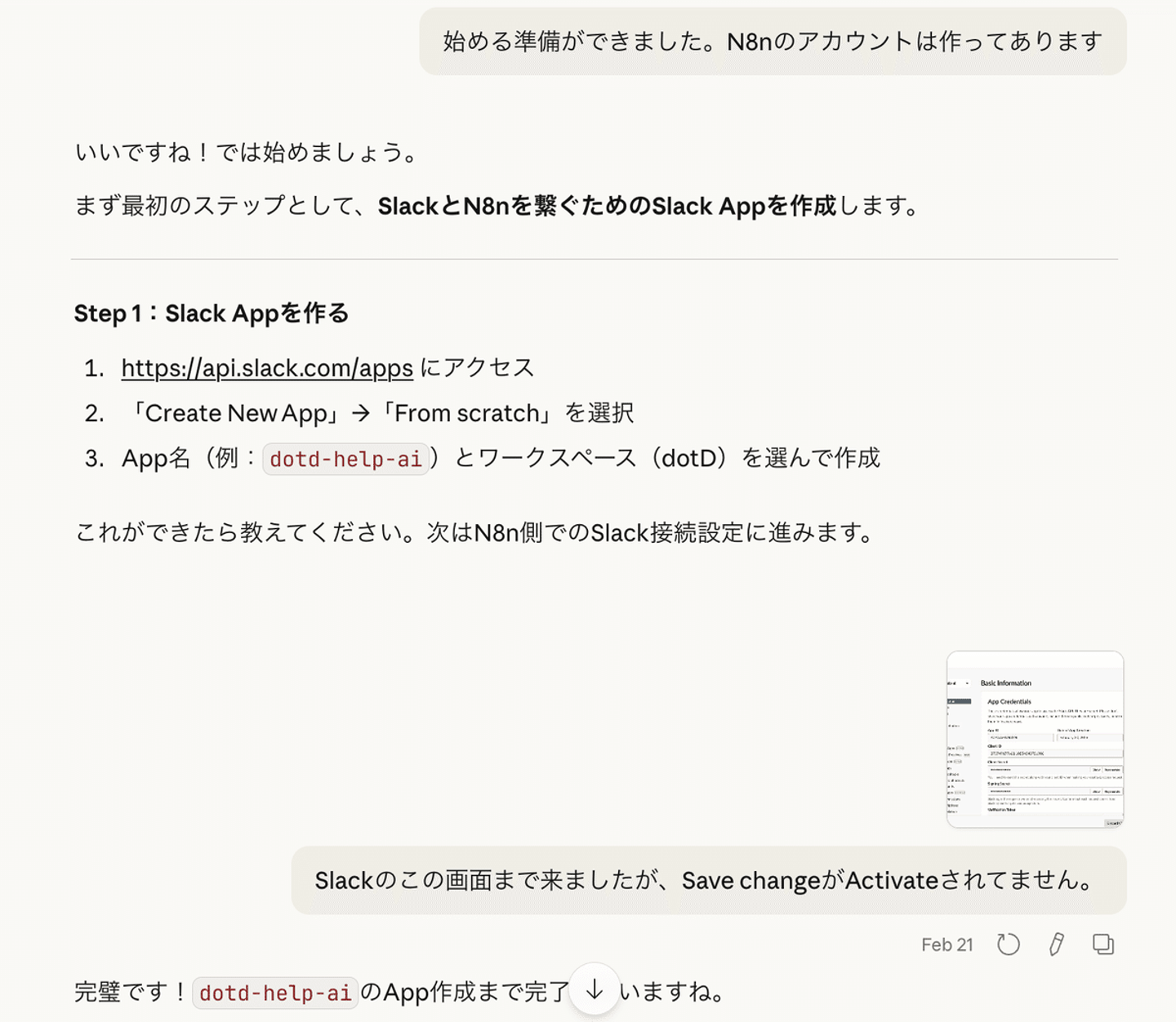Click the line "これができたら教えてください"

pos(474,533)
